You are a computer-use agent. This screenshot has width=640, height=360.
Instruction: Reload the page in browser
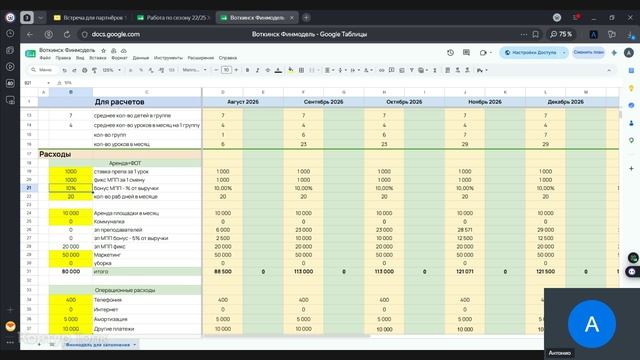(x=67, y=34)
